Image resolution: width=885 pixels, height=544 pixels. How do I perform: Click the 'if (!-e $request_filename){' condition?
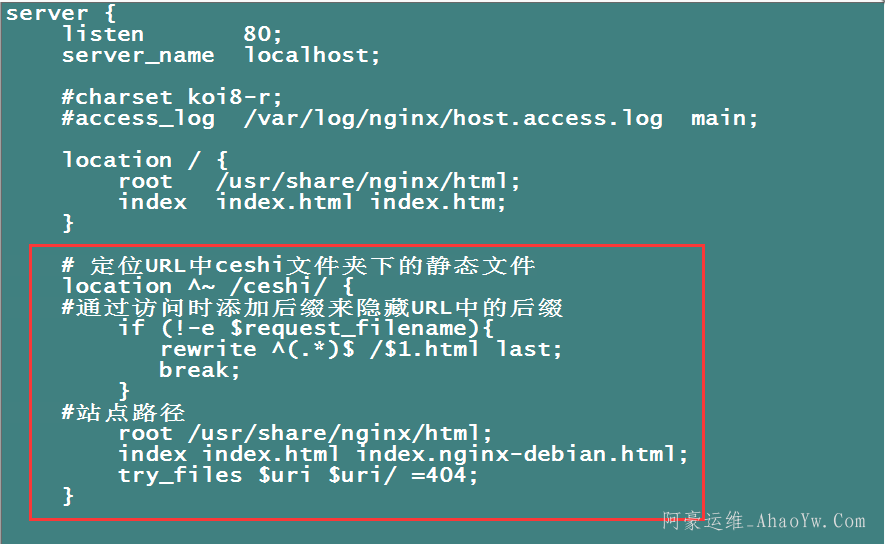[306, 328]
